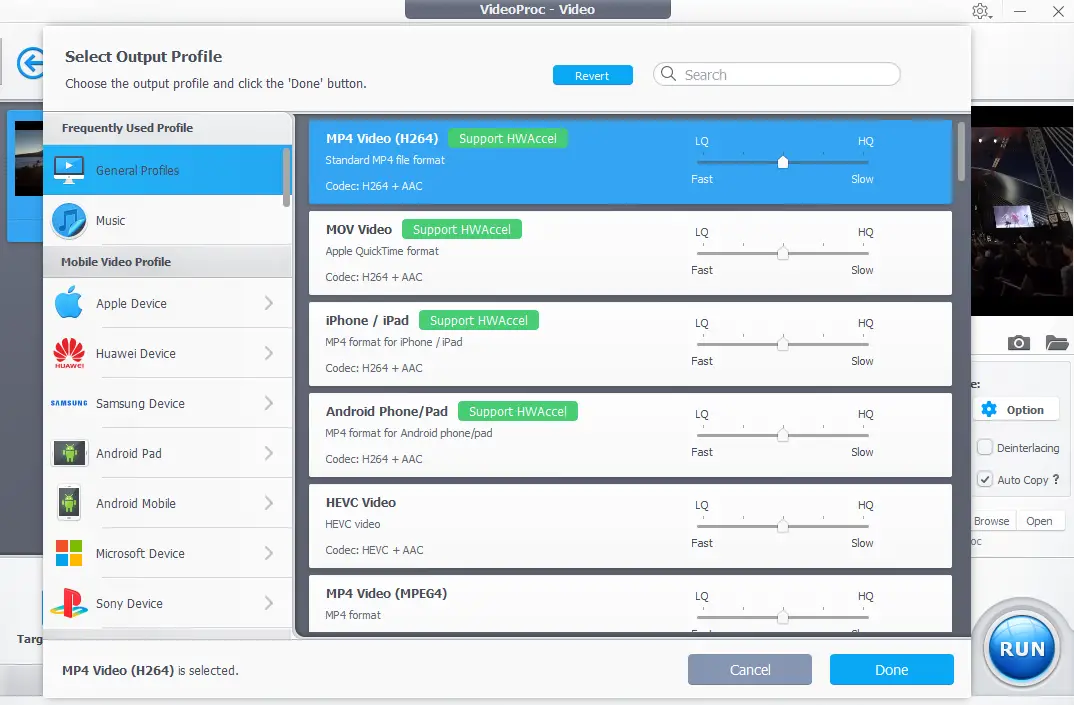The height and width of the screenshot is (705, 1074).
Task: Click the Apple logo icon
Action: [69, 303]
